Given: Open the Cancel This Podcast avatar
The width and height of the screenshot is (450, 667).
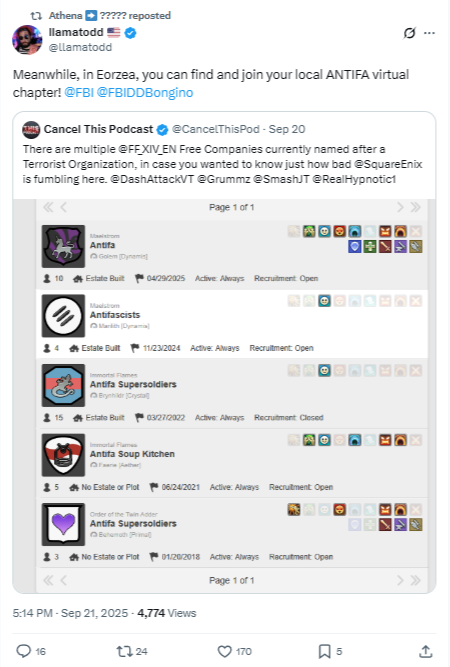Looking at the screenshot, I should pos(31,129).
